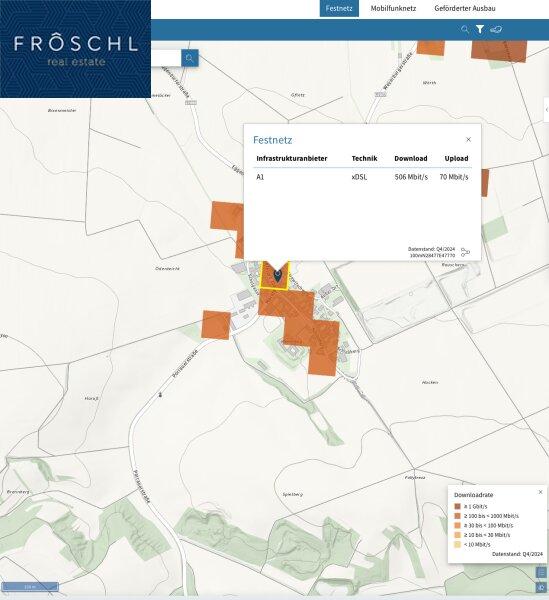Click the blue search button beside the input
This screenshot has height=600, width=549.
tap(189, 58)
